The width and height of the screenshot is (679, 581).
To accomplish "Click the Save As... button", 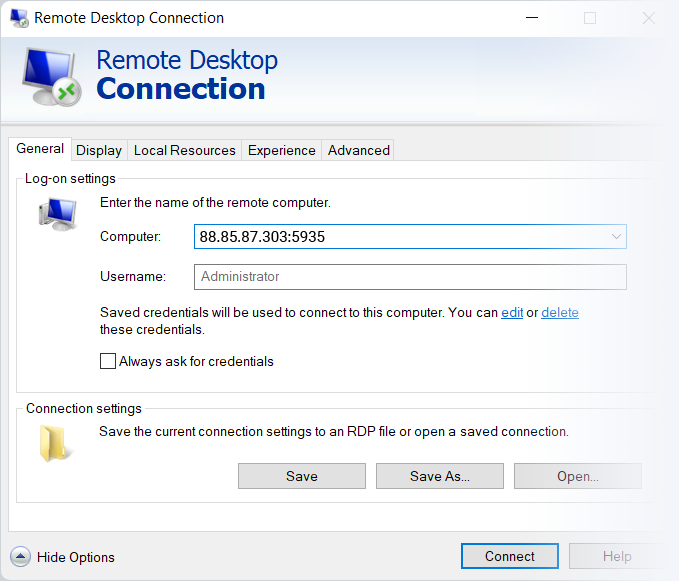I will click(440, 476).
